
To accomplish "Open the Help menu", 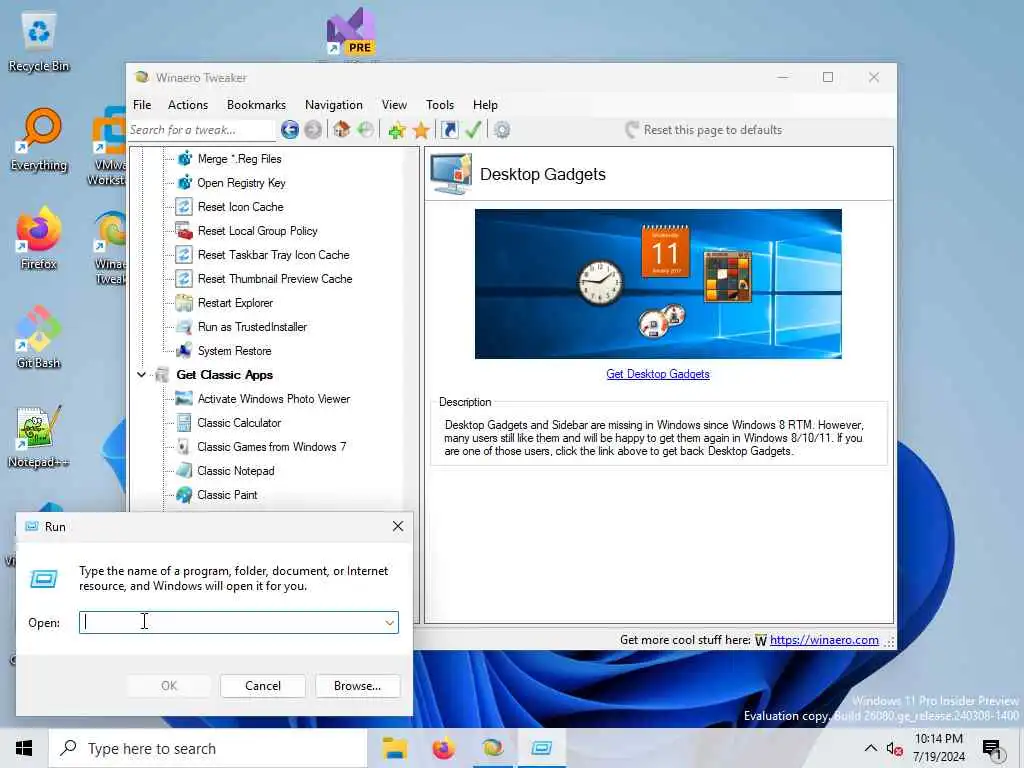I will (x=485, y=104).
